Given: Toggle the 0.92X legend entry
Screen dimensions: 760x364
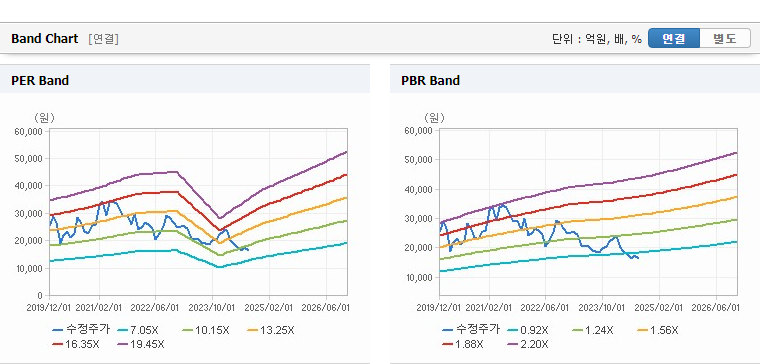Looking at the screenshot, I should (527, 330).
